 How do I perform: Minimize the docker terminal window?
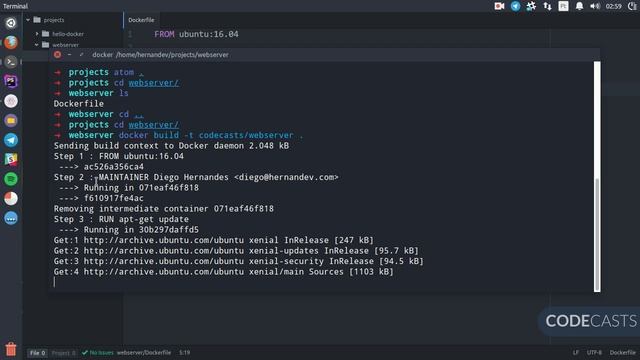pos(69,55)
